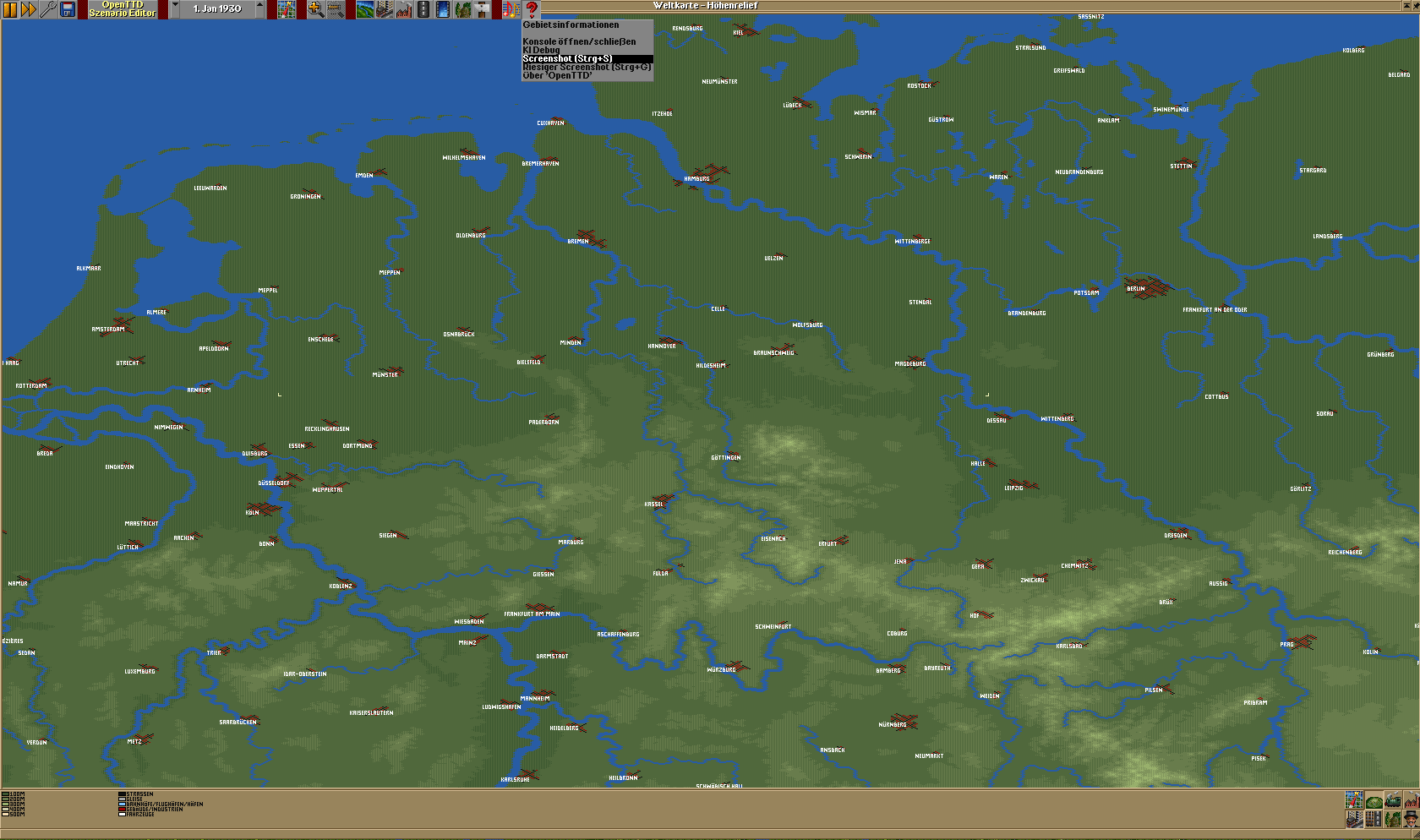
Task: Move the start date back with down arrow
Action: [175, 8]
